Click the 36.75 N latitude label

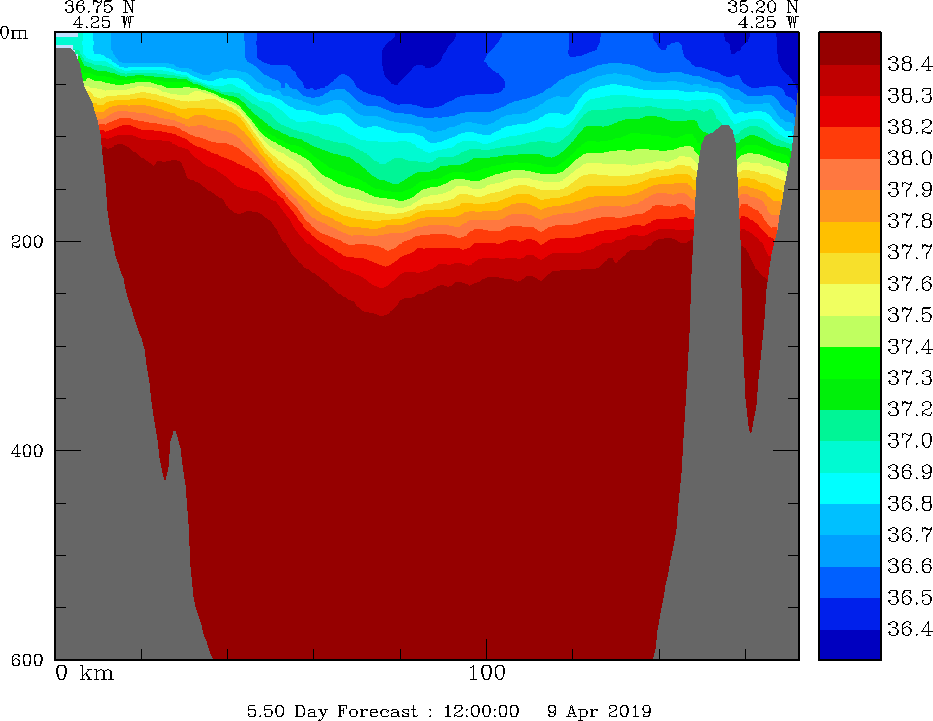tap(100, 7)
